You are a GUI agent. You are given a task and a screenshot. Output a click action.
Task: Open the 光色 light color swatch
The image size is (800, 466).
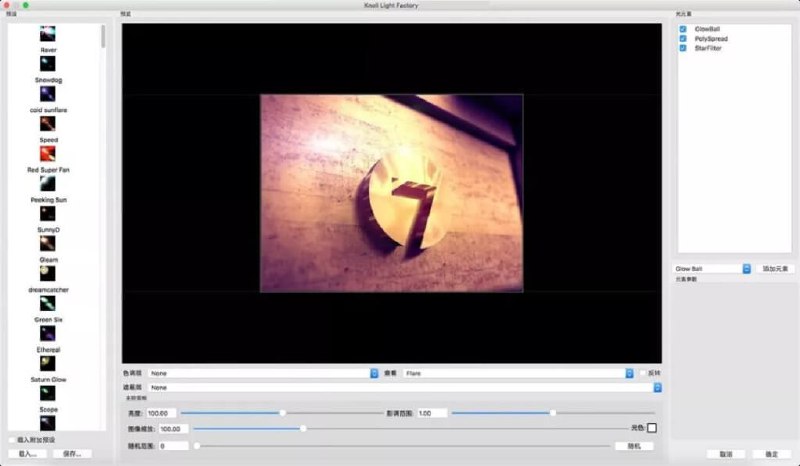click(x=652, y=428)
